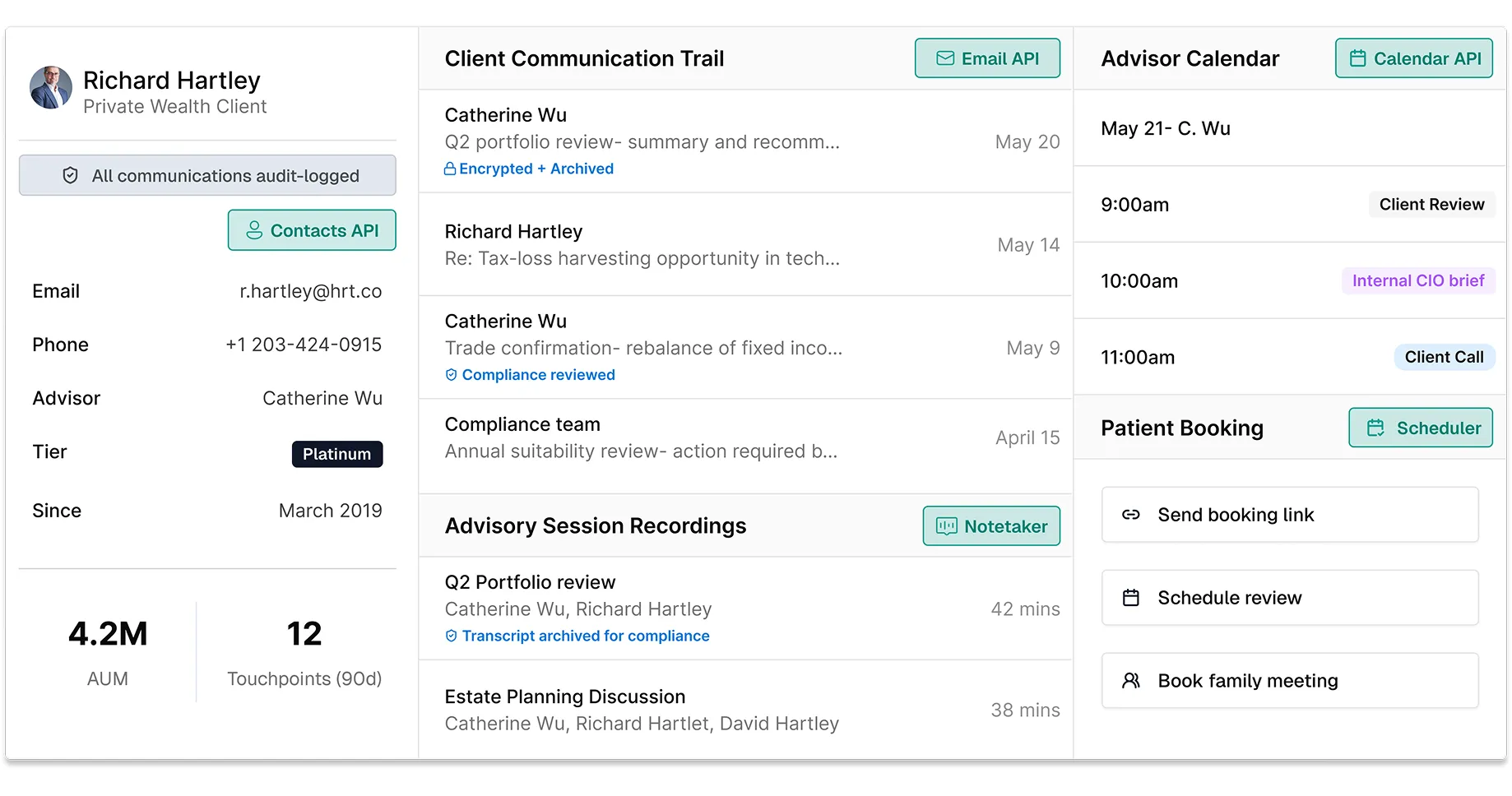This screenshot has width=1512, height=796.
Task: Click the lock icon beside Encrypted + Archived
Action: pyautogui.click(x=450, y=169)
